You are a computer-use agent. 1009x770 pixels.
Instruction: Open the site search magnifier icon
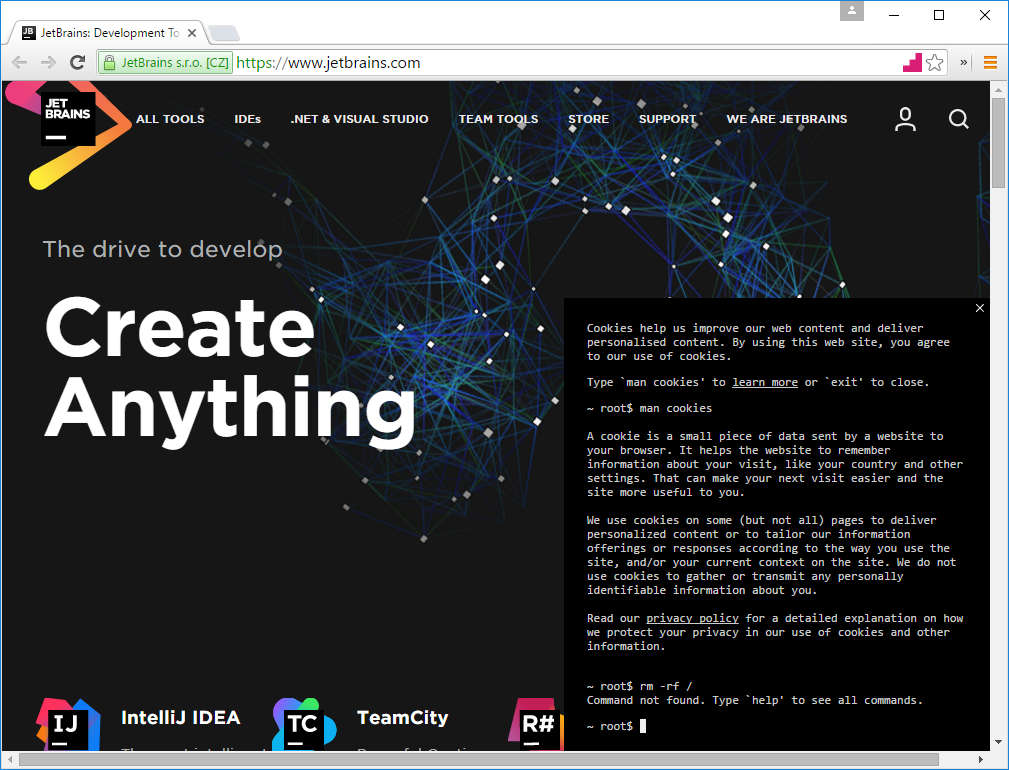(x=958, y=119)
